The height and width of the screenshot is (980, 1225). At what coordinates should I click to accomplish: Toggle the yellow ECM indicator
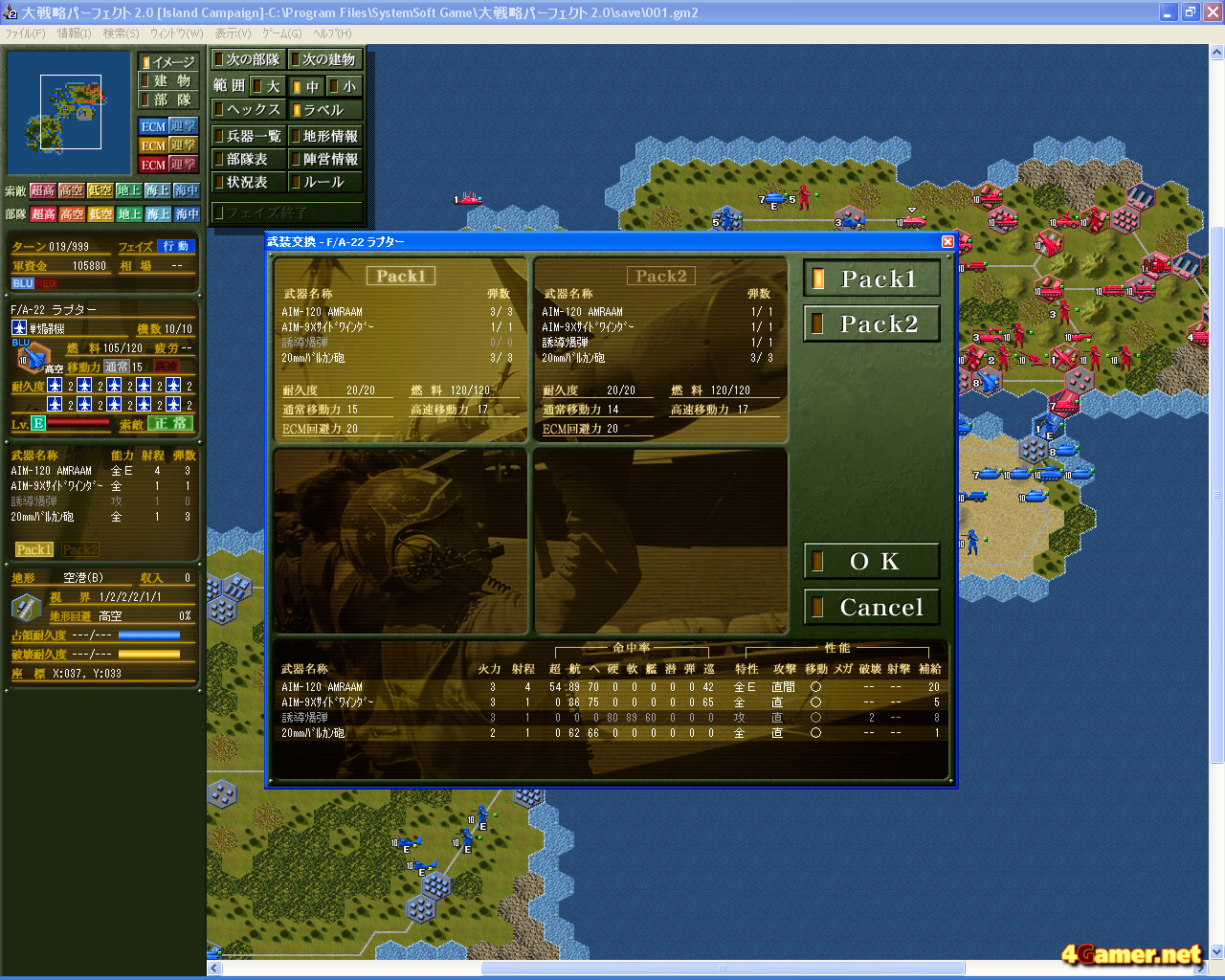[x=153, y=145]
